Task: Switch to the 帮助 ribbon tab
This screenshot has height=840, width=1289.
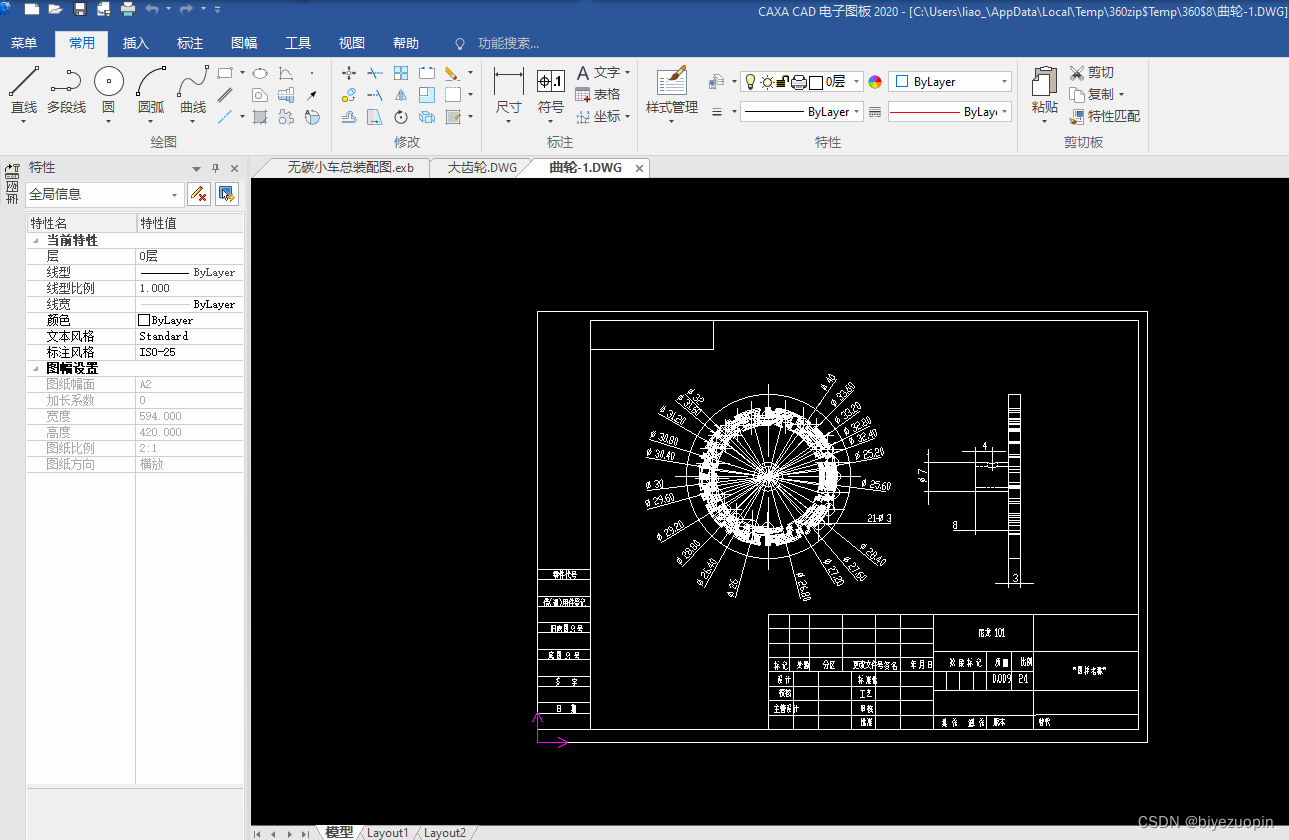Action: pos(406,43)
